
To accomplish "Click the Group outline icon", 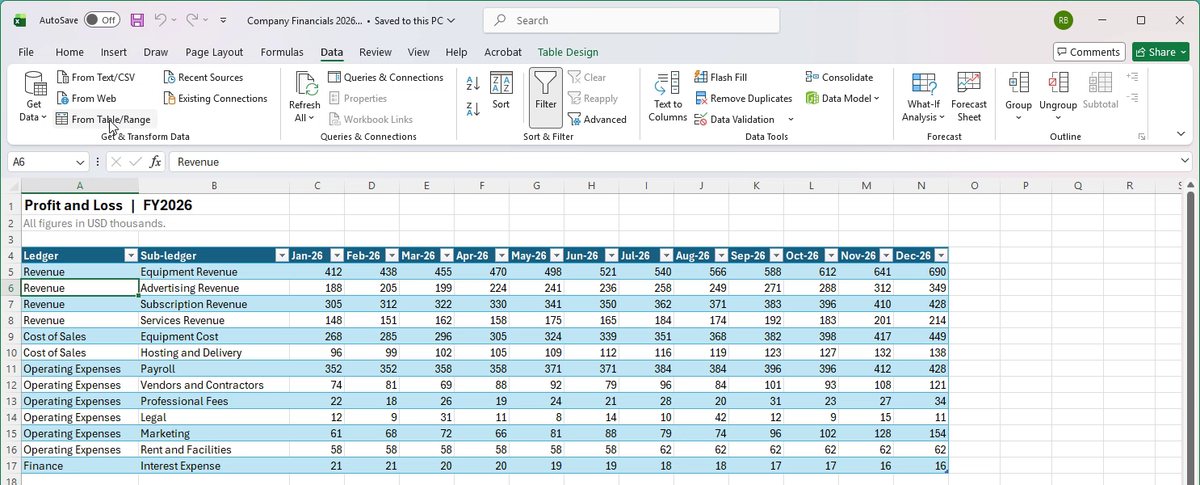I will (x=1019, y=83).
